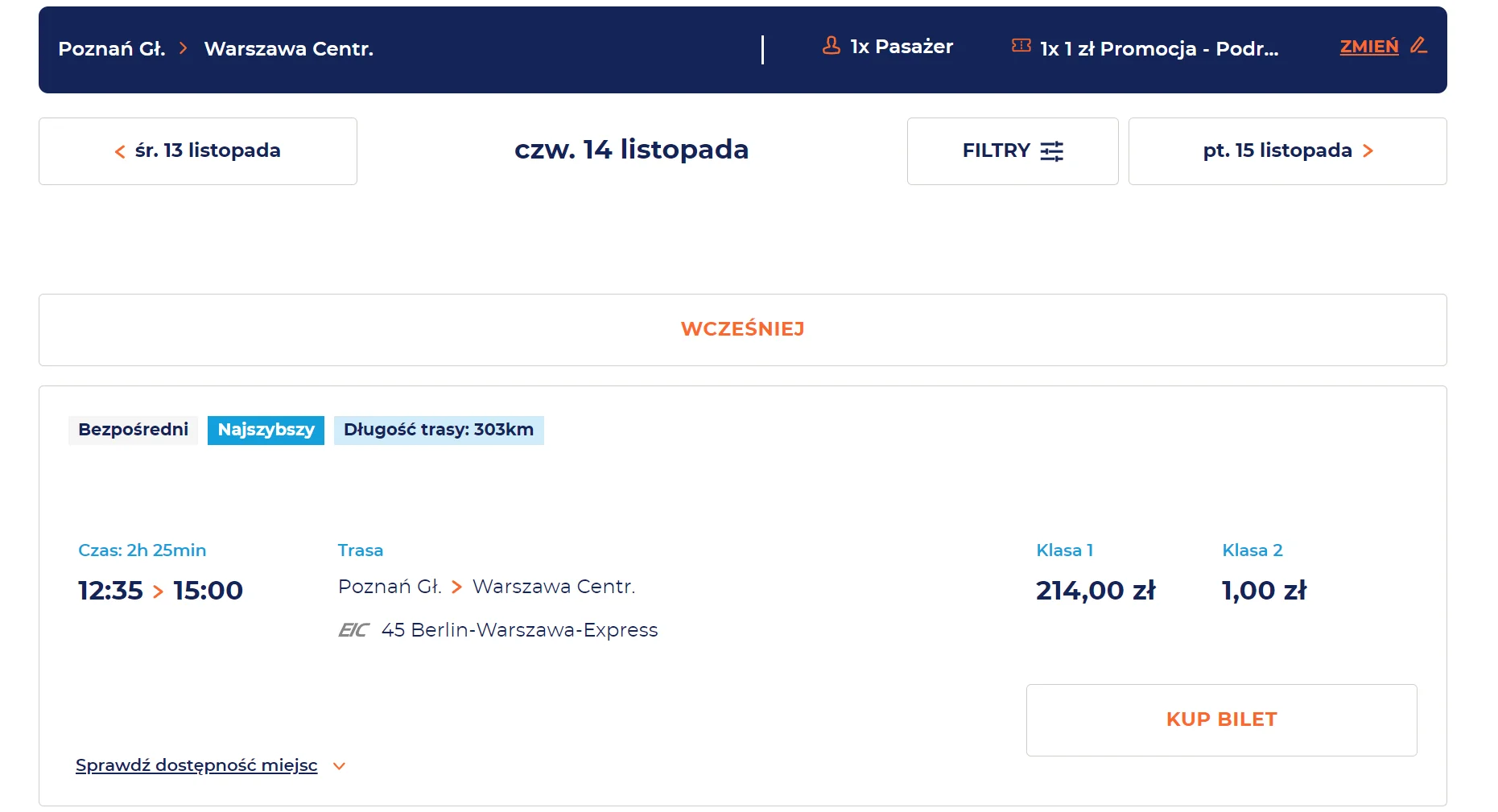The image size is (1498, 812).
Task: Click the right chevron for 15 listopada
Action: pyautogui.click(x=1368, y=151)
